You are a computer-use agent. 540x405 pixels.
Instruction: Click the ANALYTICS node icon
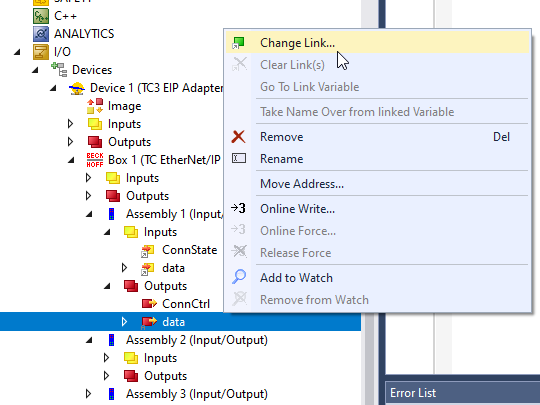(x=41, y=34)
